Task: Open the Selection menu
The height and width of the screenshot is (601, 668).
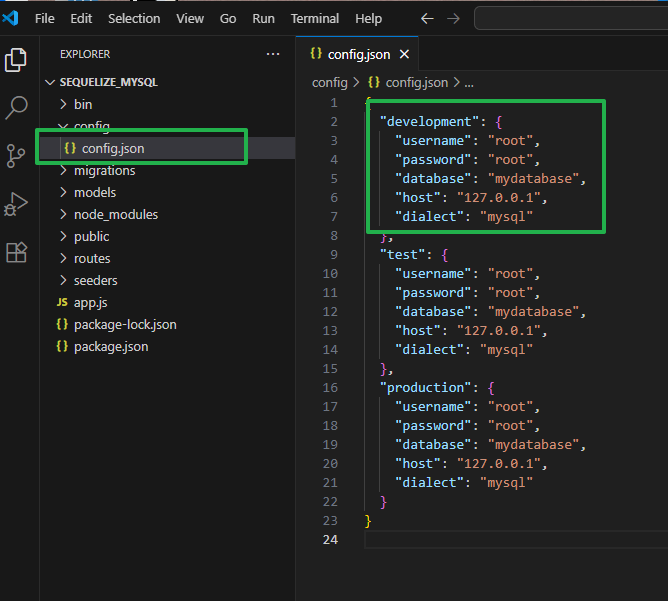Action: (x=134, y=19)
